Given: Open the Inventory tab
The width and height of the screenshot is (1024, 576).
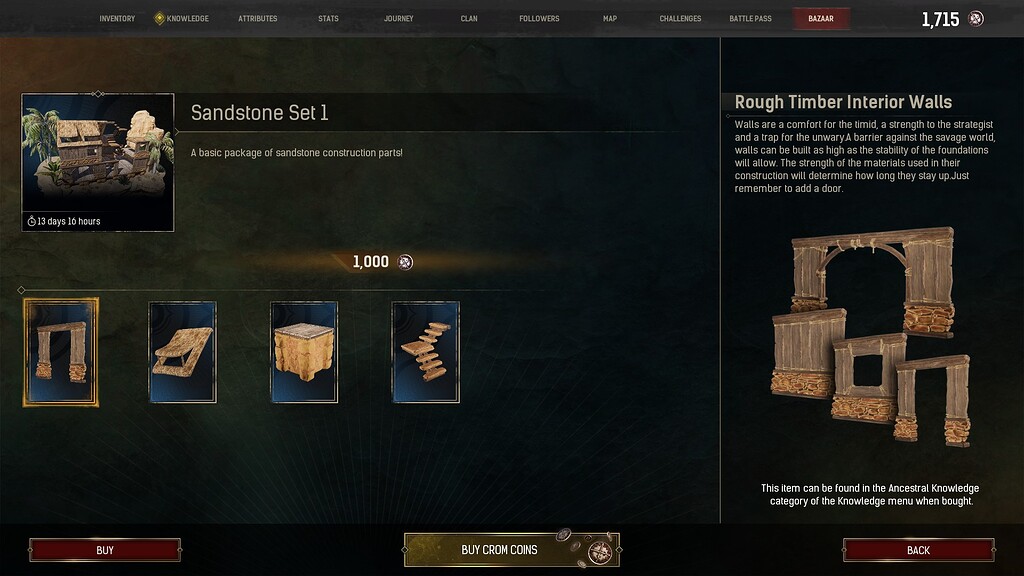Looking at the screenshot, I should click(117, 18).
